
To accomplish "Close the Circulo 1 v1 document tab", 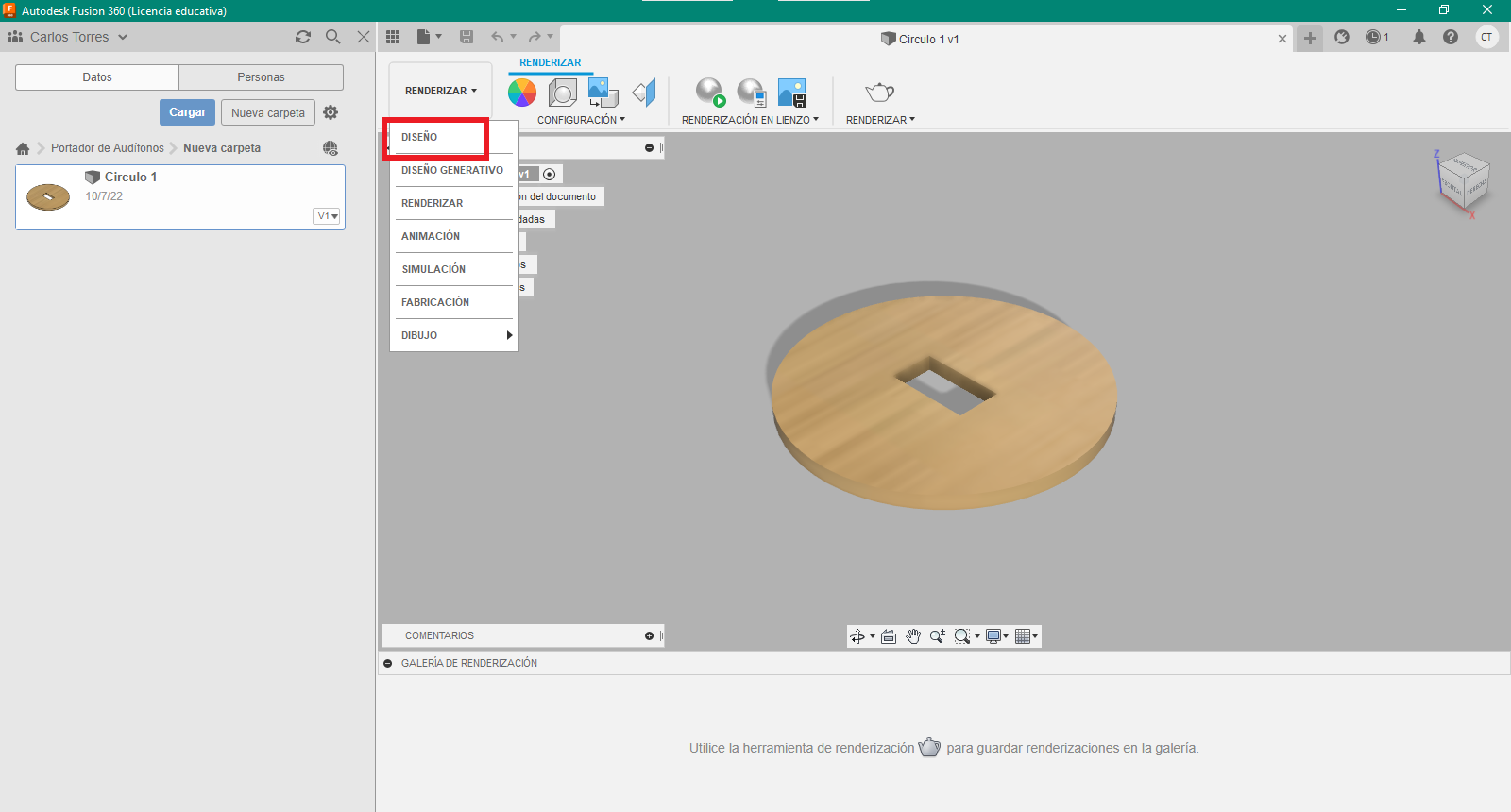I will click(x=1282, y=39).
